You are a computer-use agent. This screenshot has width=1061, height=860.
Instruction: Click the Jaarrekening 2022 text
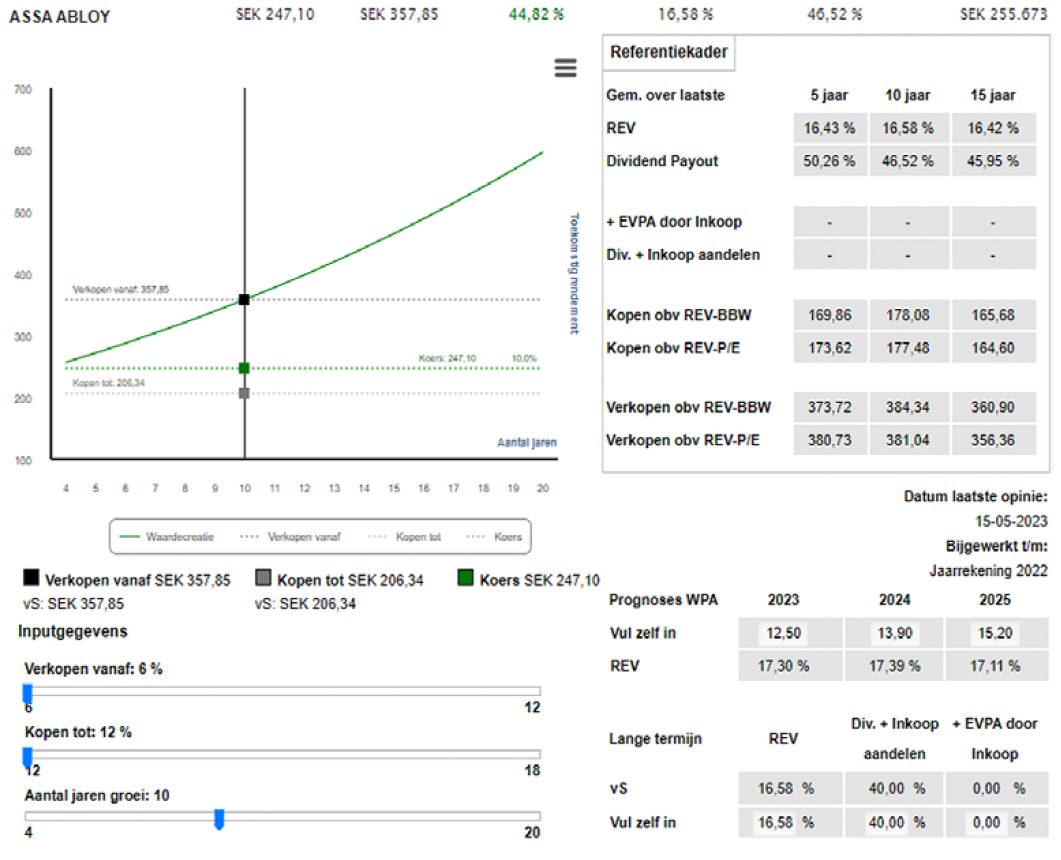[988, 571]
